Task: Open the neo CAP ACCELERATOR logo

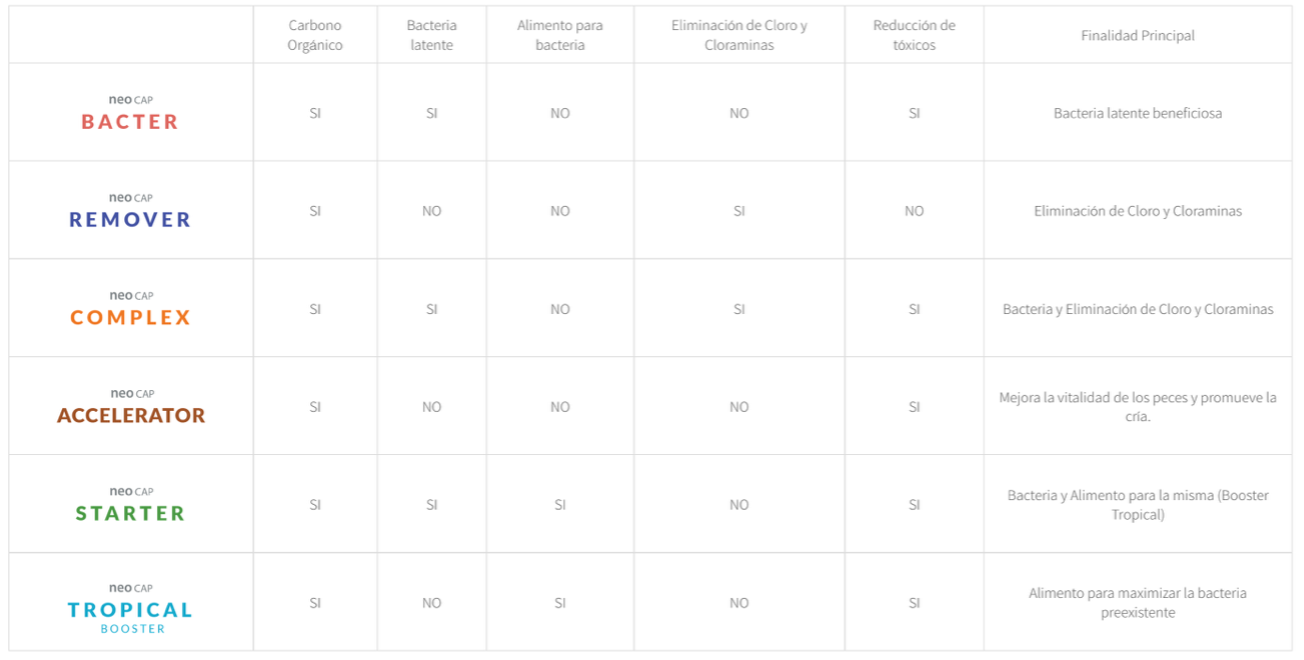Action: click(x=131, y=408)
